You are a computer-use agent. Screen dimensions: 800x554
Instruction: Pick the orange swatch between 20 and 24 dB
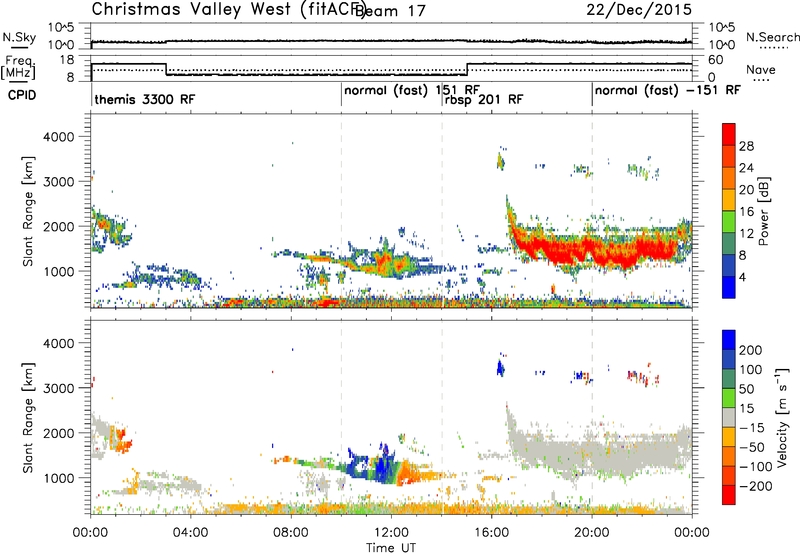click(729, 179)
